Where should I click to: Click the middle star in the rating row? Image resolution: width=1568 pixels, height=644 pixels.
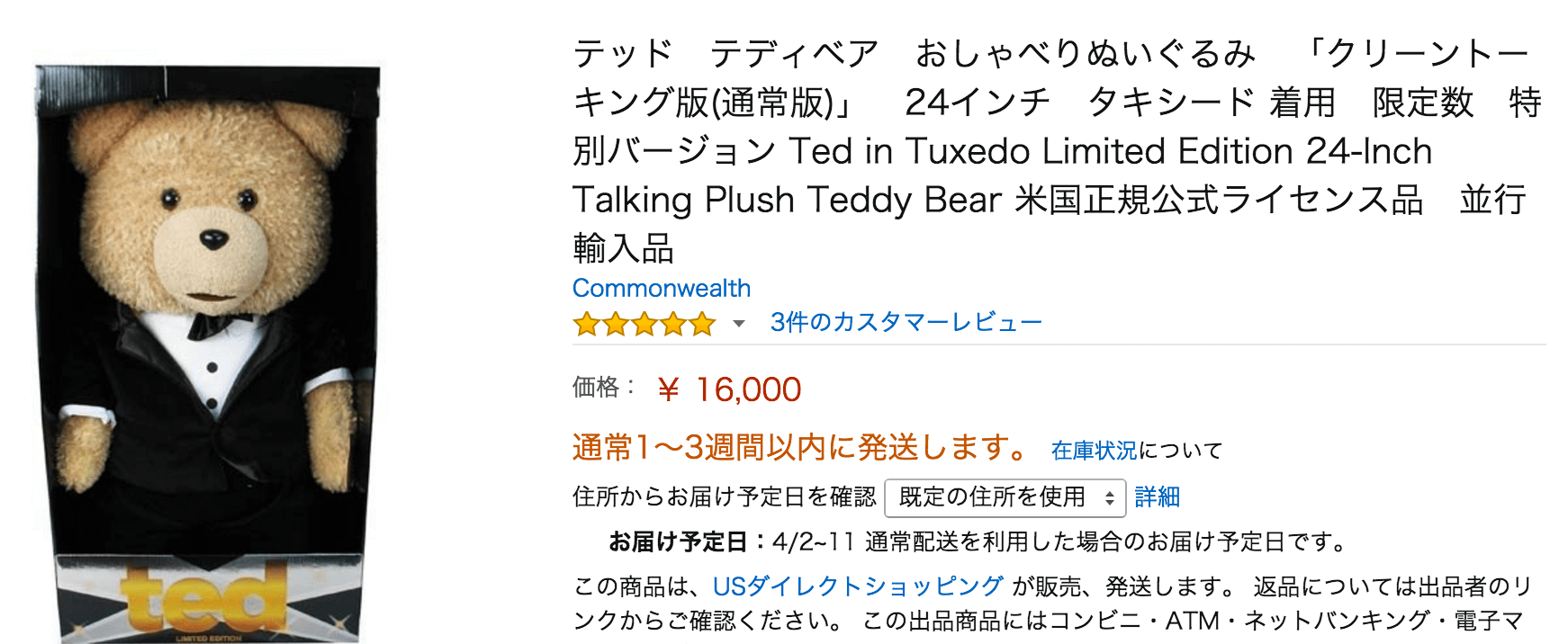tap(644, 324)
